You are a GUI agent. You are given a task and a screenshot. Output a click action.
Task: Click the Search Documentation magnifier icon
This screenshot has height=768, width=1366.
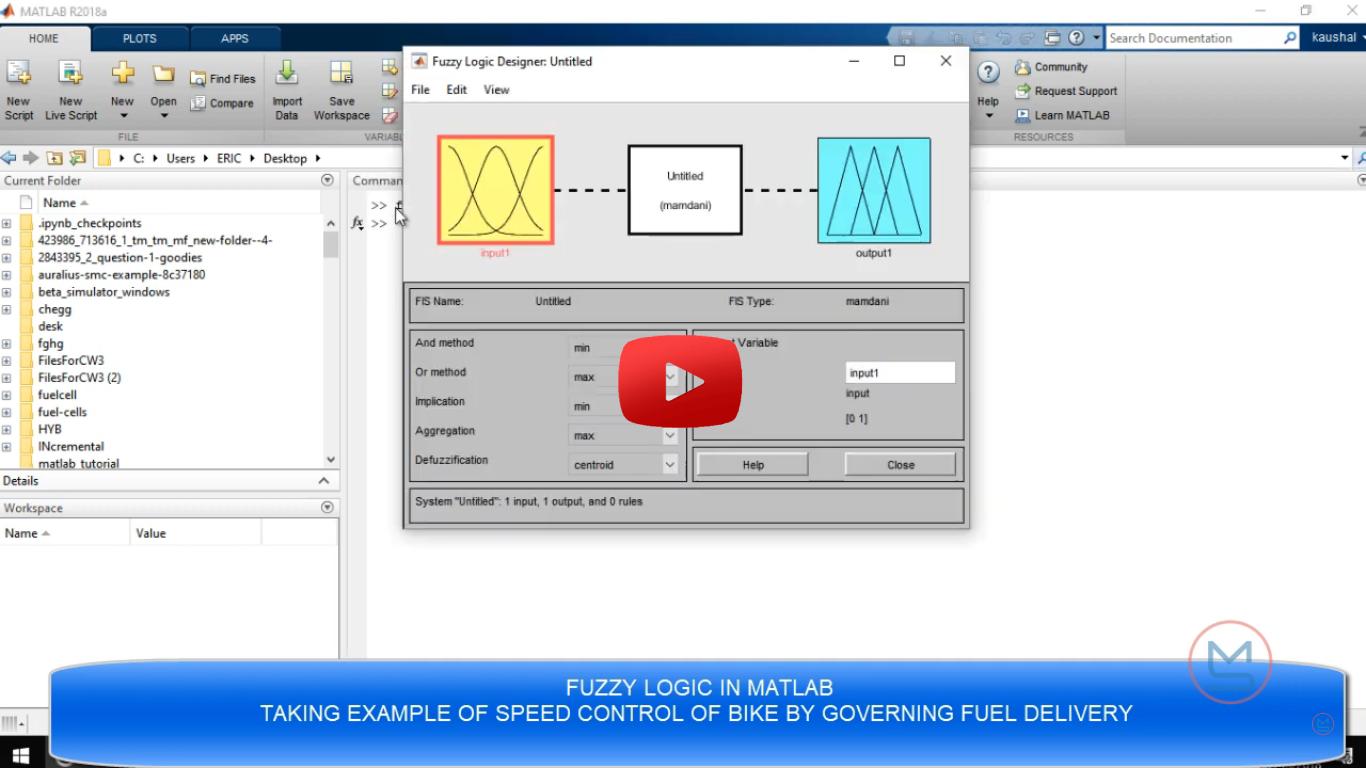tap(1290, 38)
